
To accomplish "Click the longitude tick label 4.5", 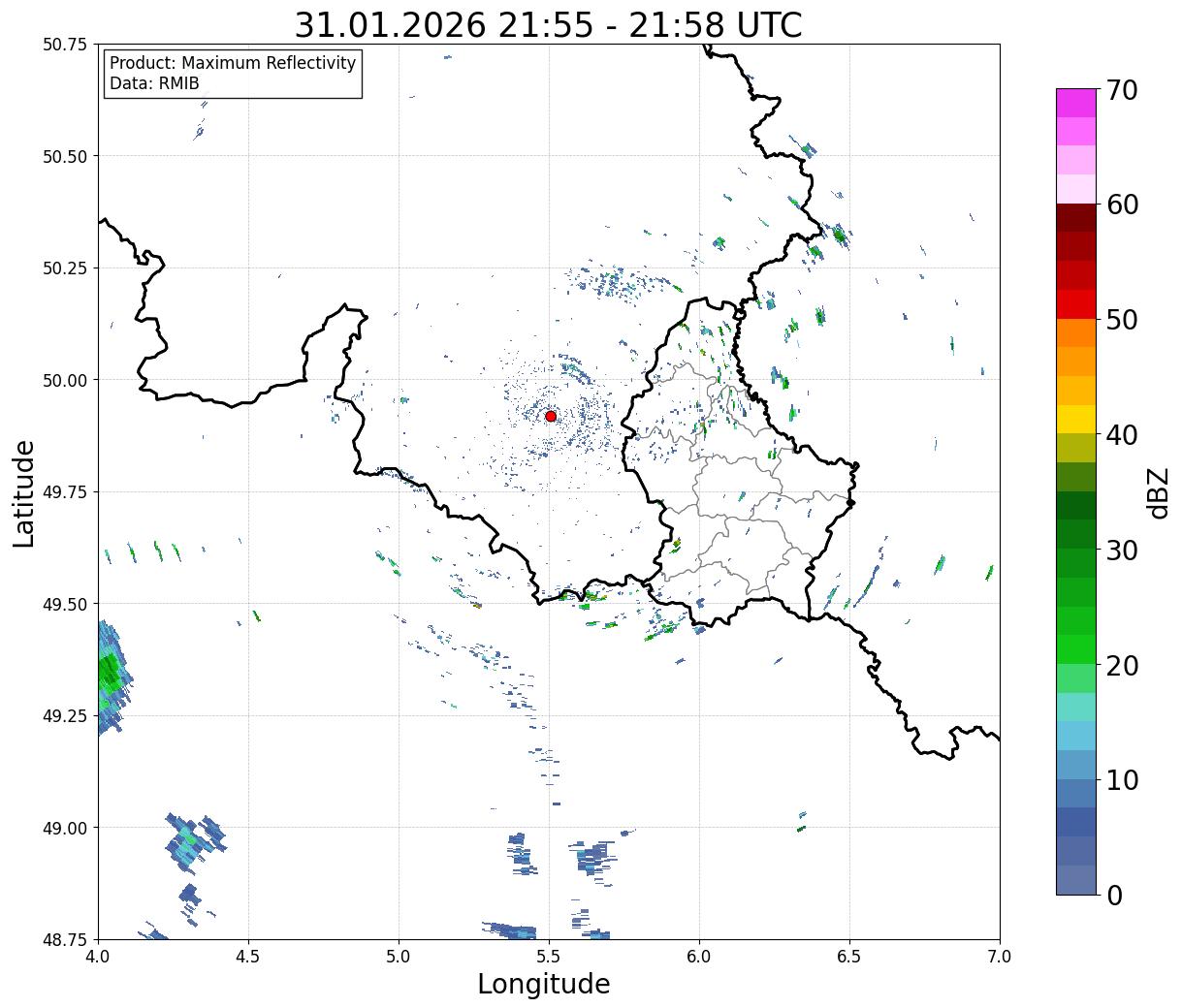I will [x=249, y=957].
